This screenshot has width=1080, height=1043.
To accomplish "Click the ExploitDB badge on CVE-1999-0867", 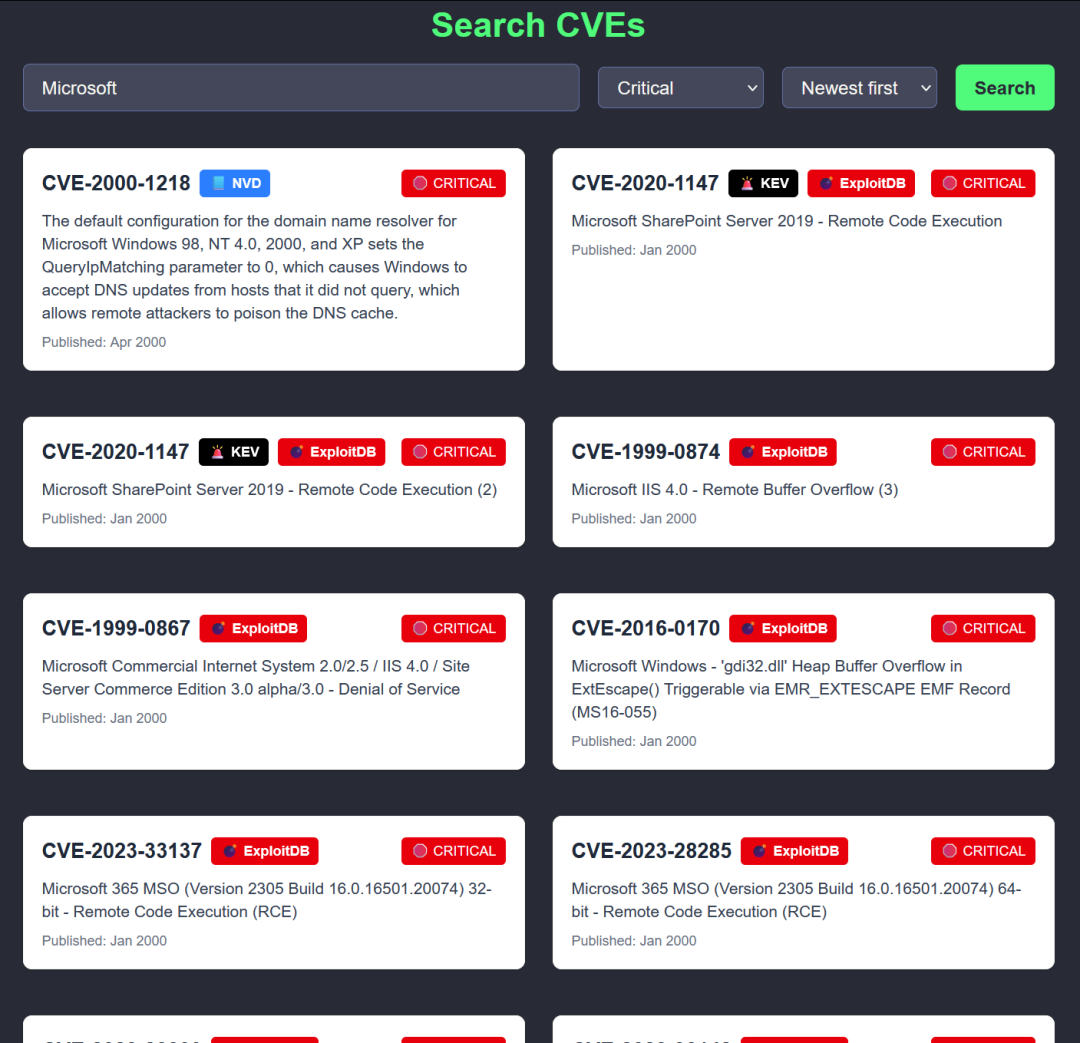I will click(x=253, y=628).
